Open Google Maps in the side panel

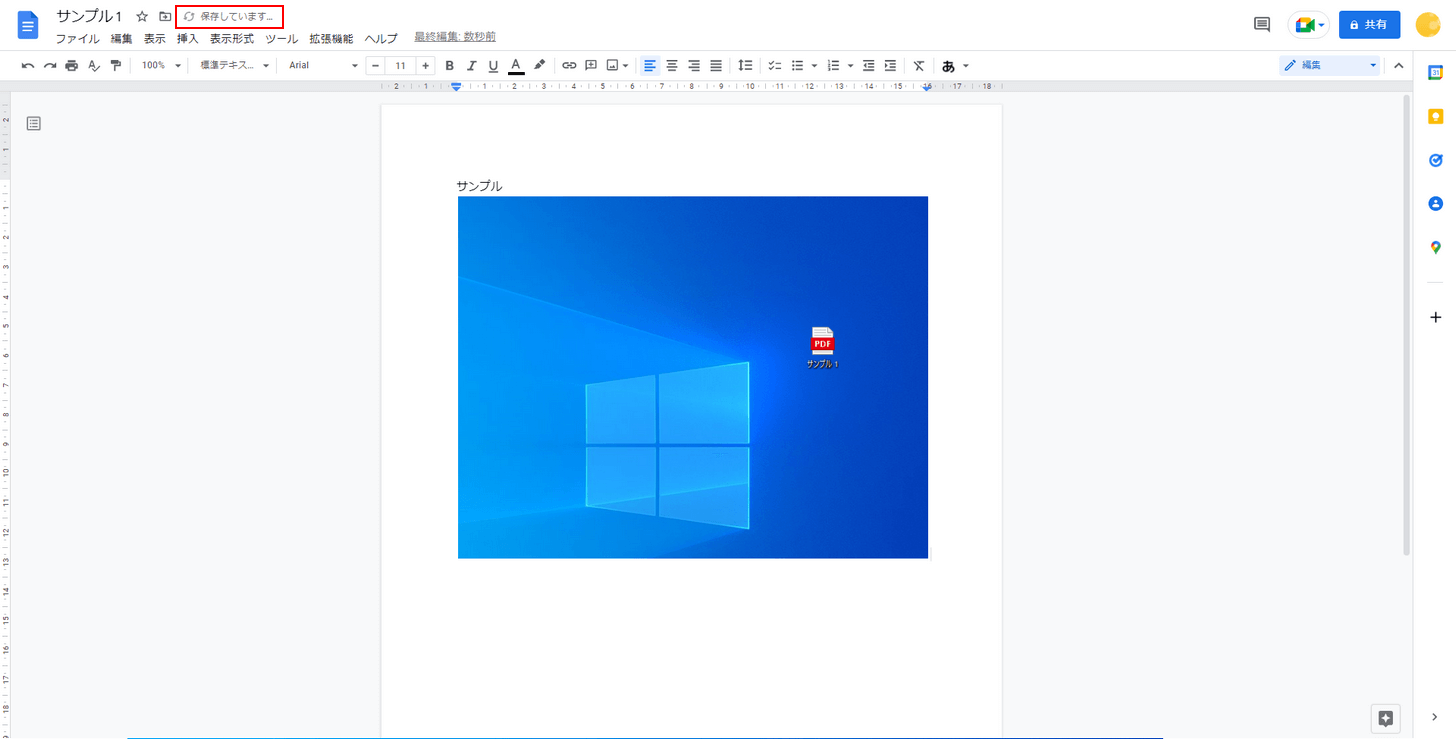tap(1435, 247)
